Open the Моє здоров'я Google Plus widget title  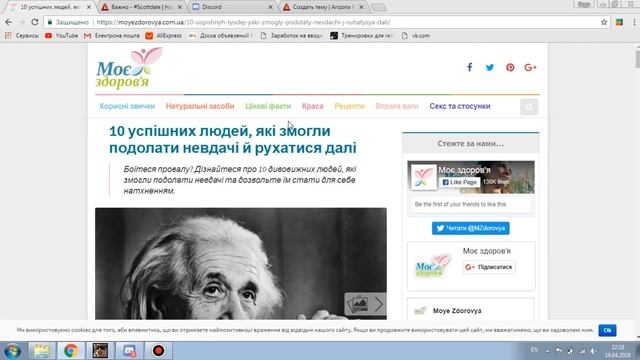(x=487, y=251)
